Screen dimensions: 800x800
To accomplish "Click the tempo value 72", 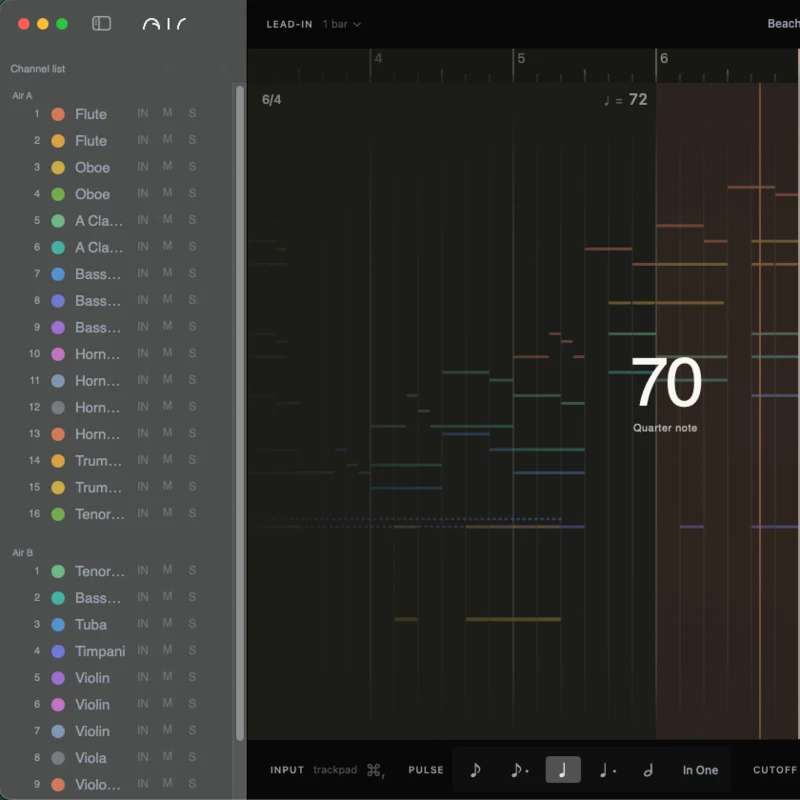I will 638,99.
